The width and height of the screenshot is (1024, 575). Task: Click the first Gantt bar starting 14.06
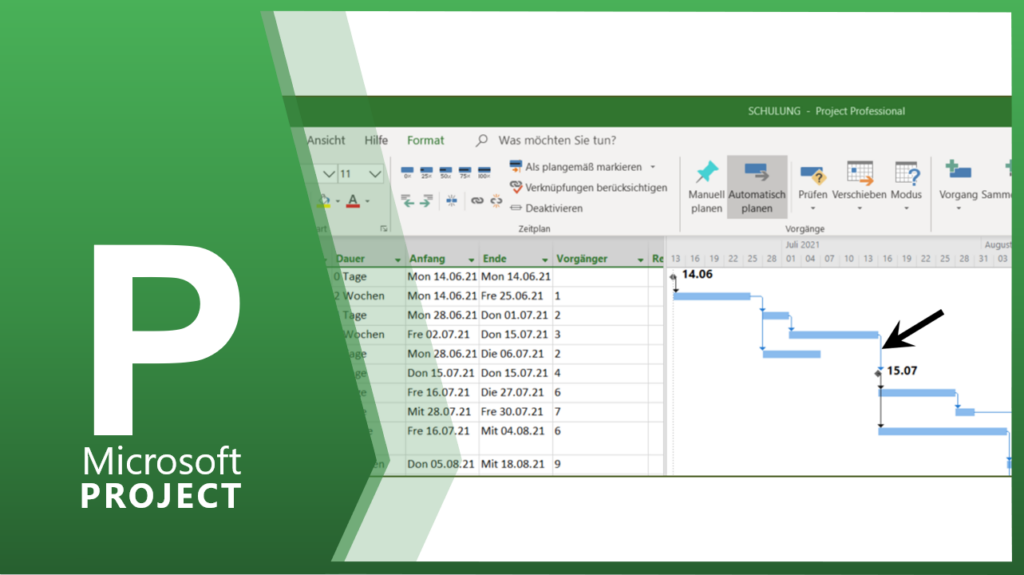pos(712,297)
